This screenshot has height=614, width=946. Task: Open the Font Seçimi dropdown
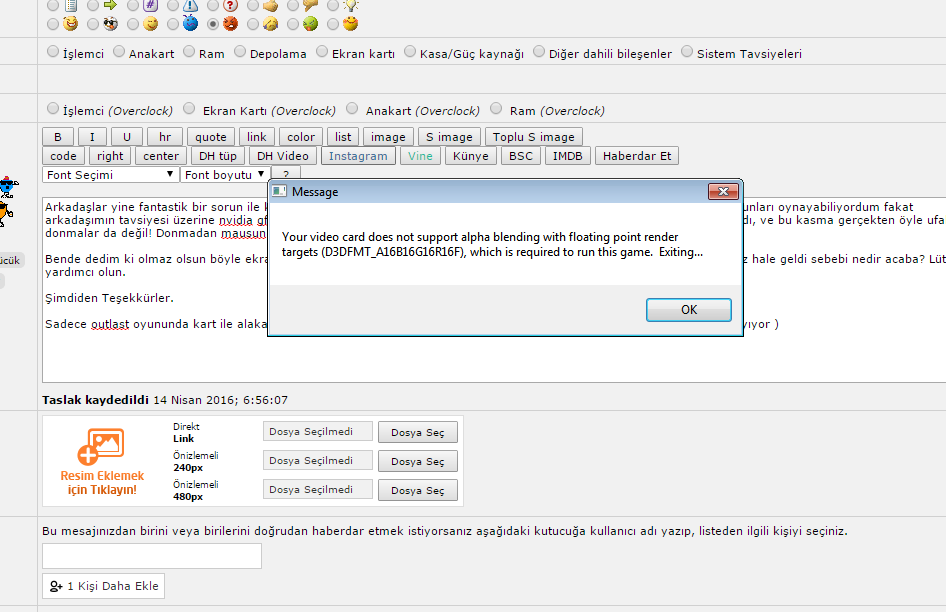[110, 175]
